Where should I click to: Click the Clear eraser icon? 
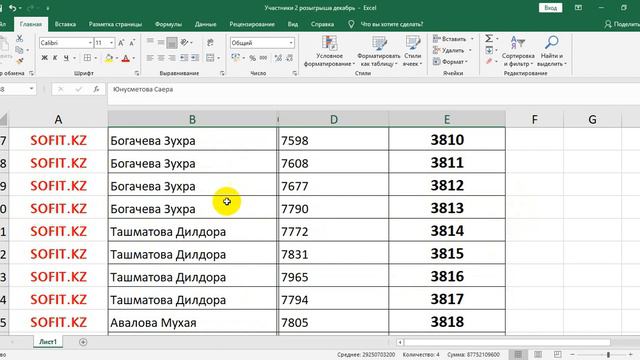[x=489, y=61]
